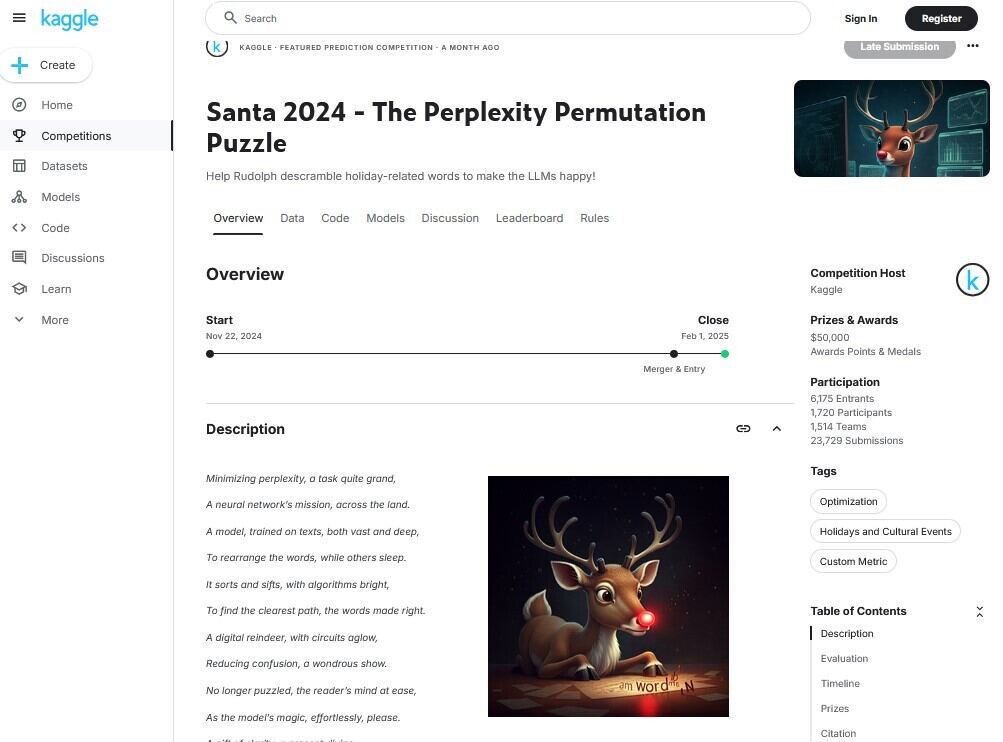The height and width of the screenshot is (742, 1003).
Task: Click the green Close date timeline marker
Action: coord(725,354)
